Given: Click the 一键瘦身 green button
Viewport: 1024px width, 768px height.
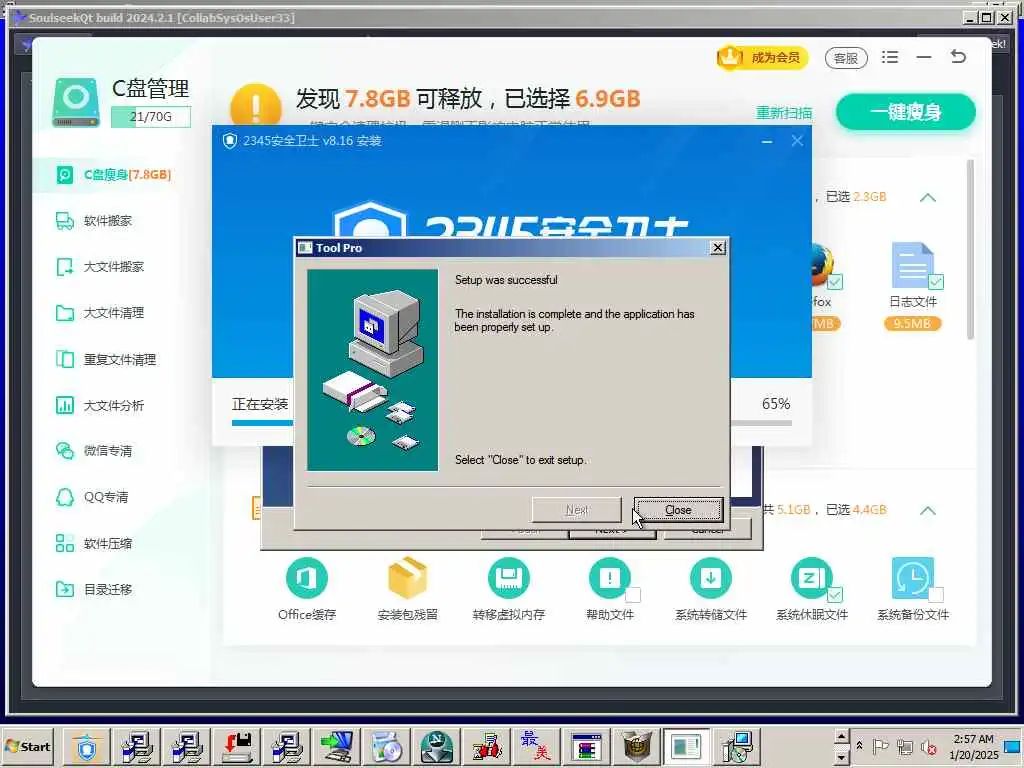Looking at the screenshot, I should pyautogui.click(x=905, y=112).
